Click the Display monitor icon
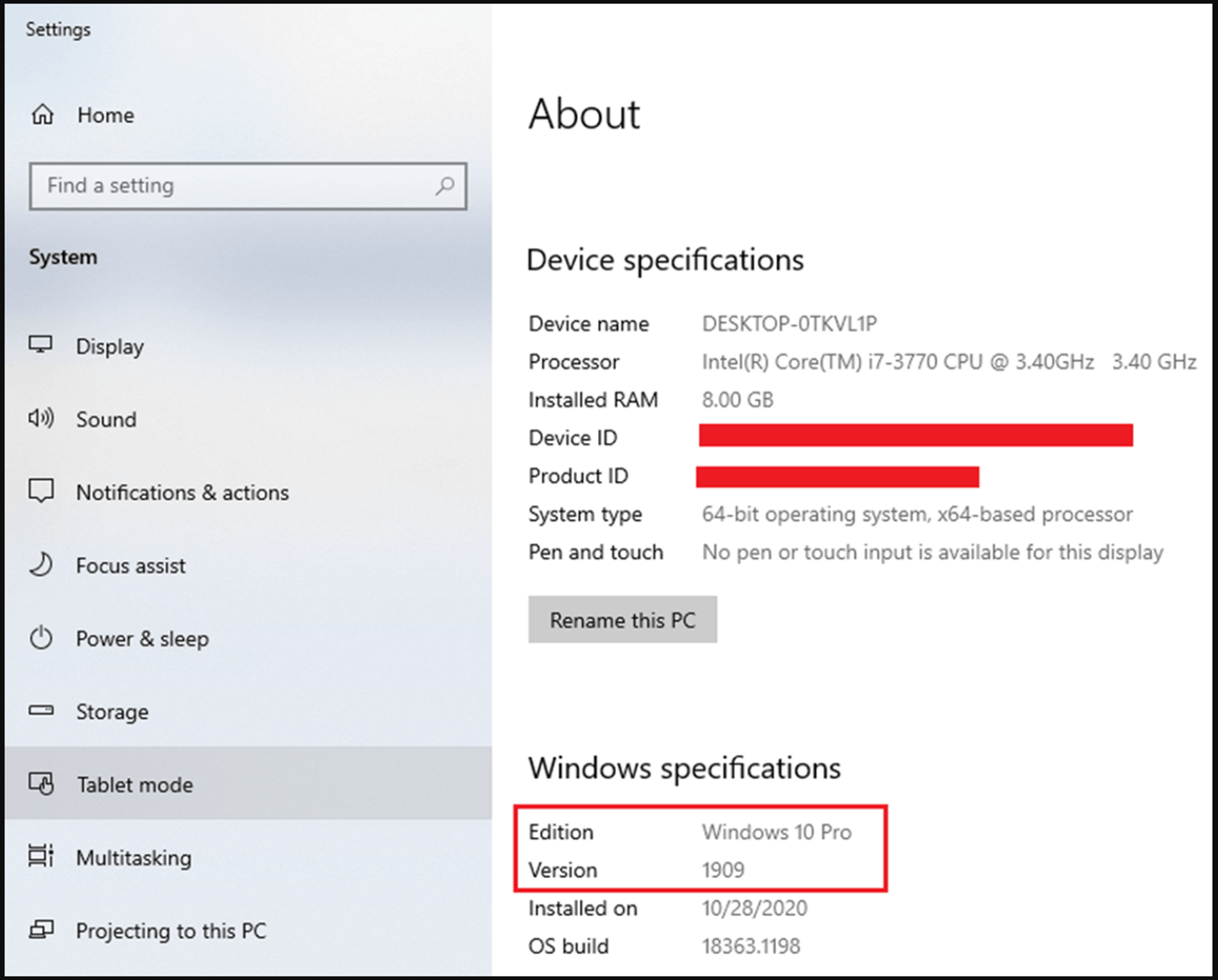1218x980 pixels. point(41,345)
